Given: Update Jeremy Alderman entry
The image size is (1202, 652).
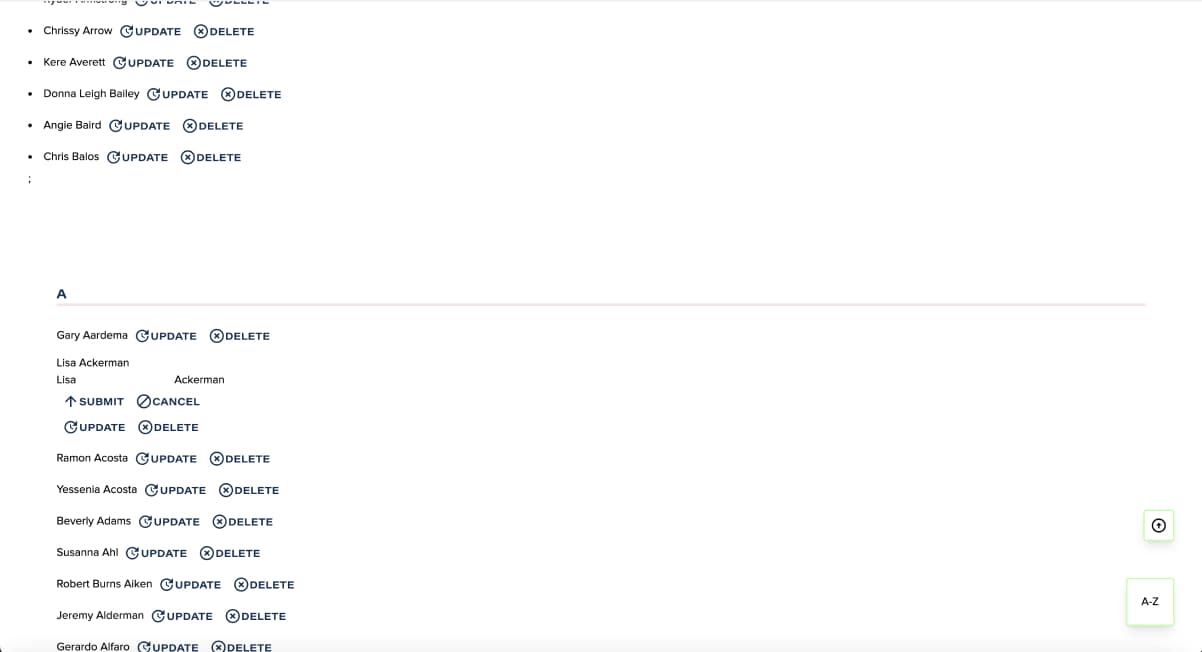Looking at the screenshot, I should [182, 616].
